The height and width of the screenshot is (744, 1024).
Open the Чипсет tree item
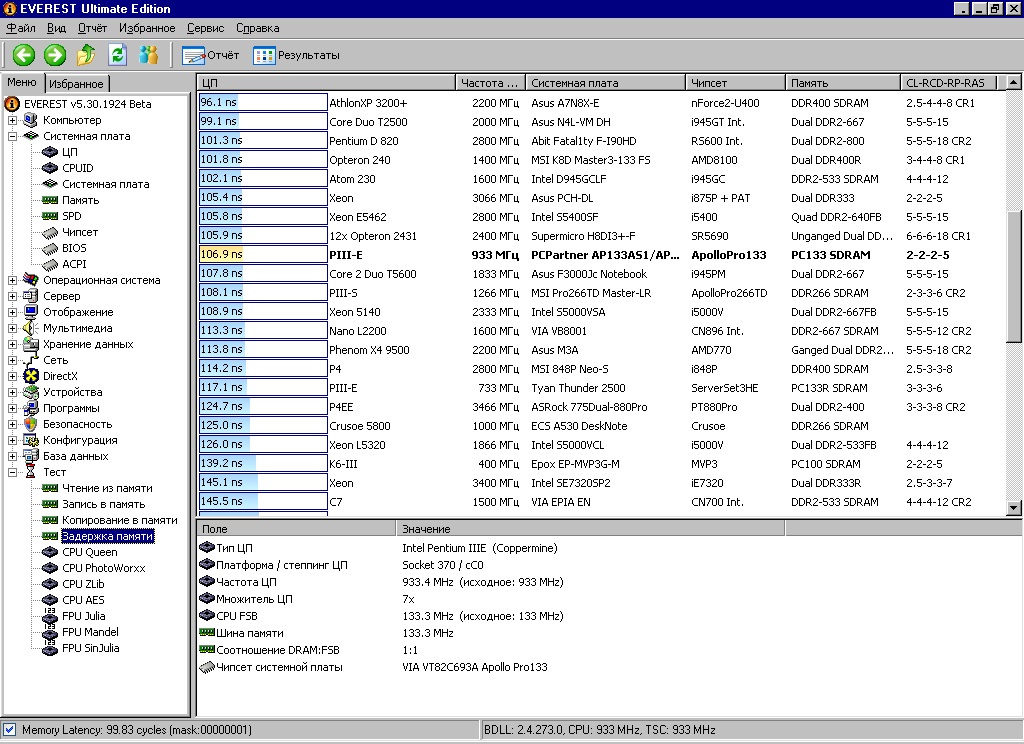click(80, 232)
